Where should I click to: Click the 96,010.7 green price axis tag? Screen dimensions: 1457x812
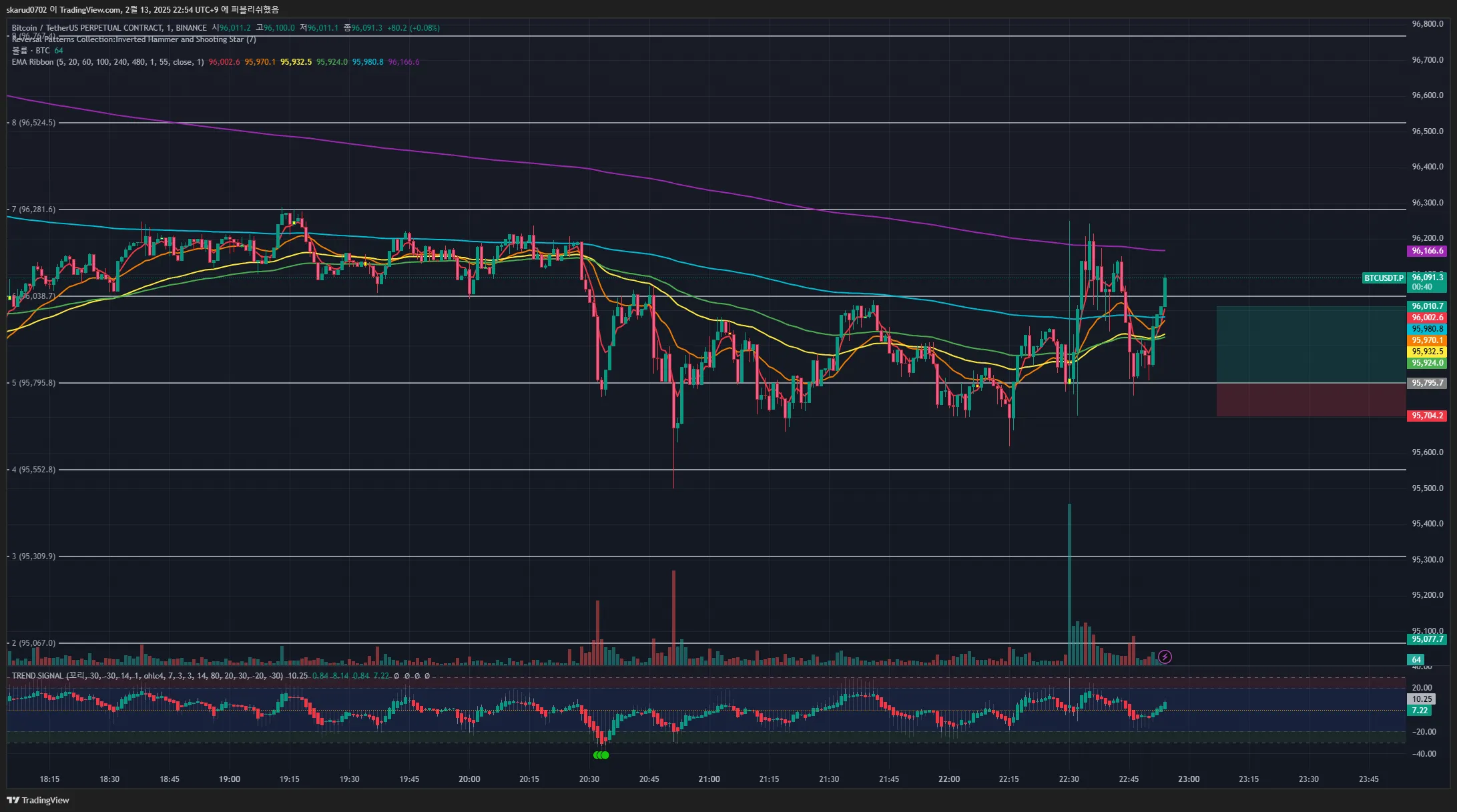[1427, 306]
